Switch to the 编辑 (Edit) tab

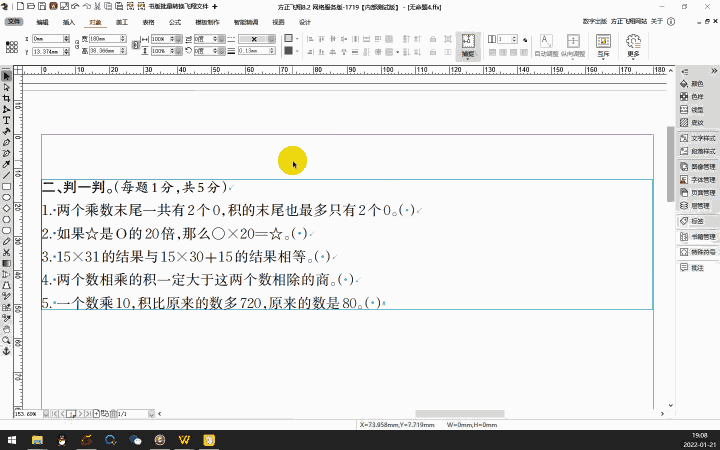coord(42,22)
